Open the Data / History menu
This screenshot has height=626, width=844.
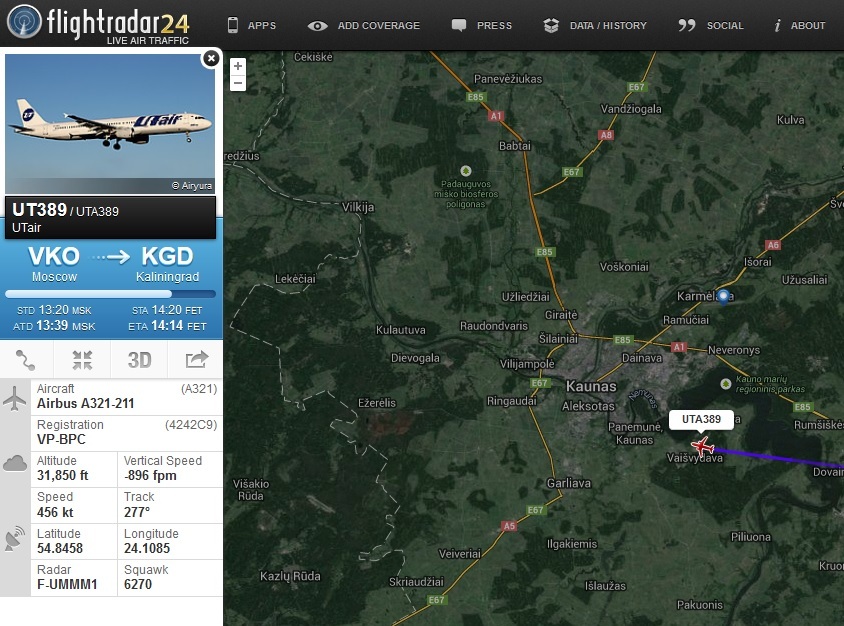[595, 25]
